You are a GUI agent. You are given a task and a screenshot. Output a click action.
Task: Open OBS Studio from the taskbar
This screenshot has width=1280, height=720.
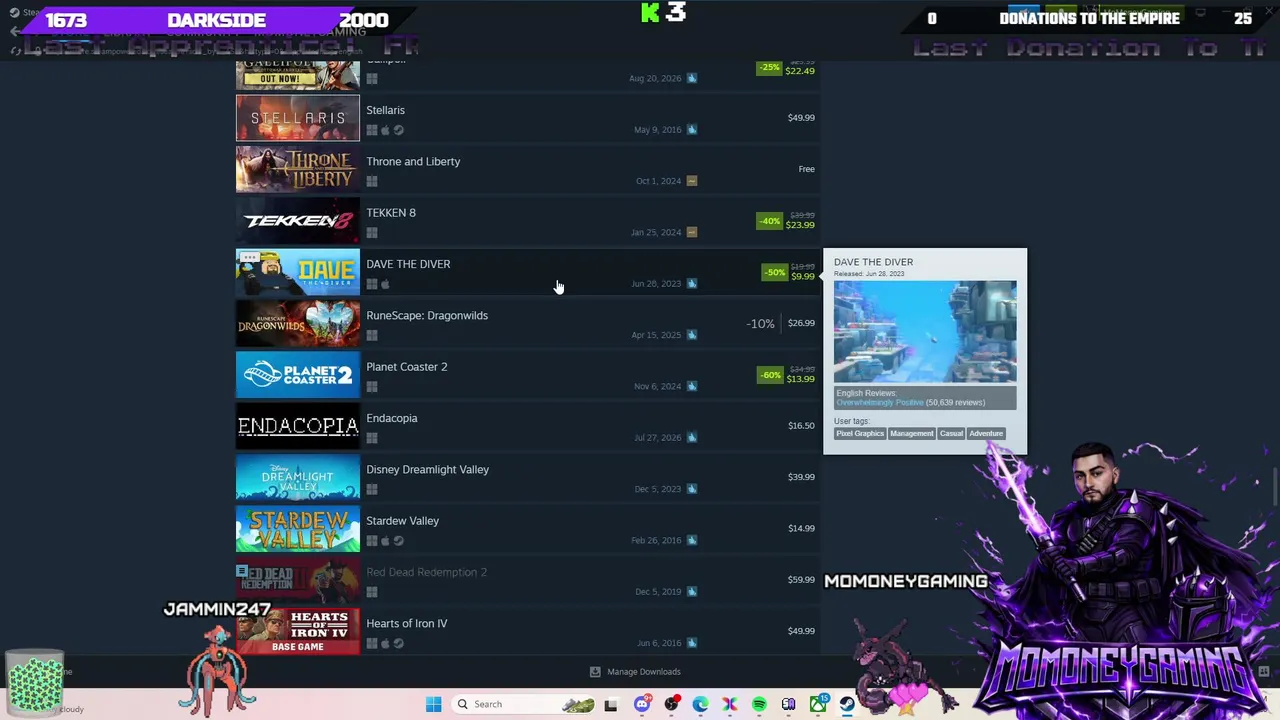pos(671,704)
